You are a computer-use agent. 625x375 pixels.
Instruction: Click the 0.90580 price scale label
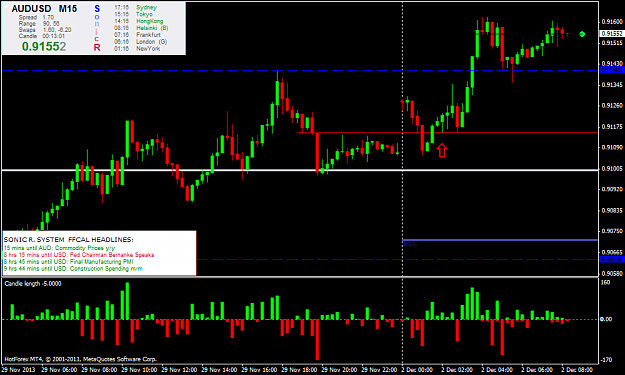click(x=612, y=274)
